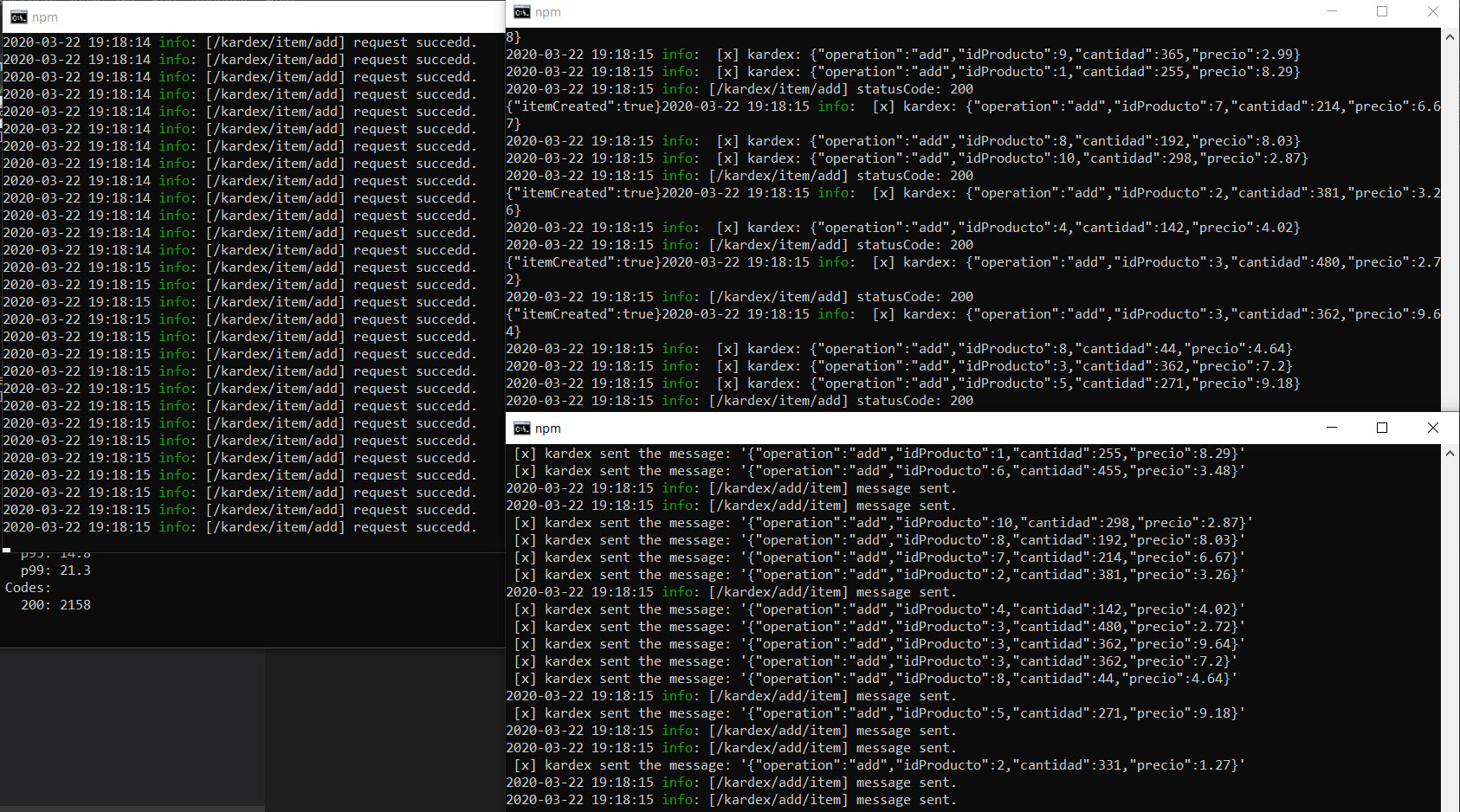Close the top-right npm window
1460x812 pixels.
click(x=1433, y=11)
